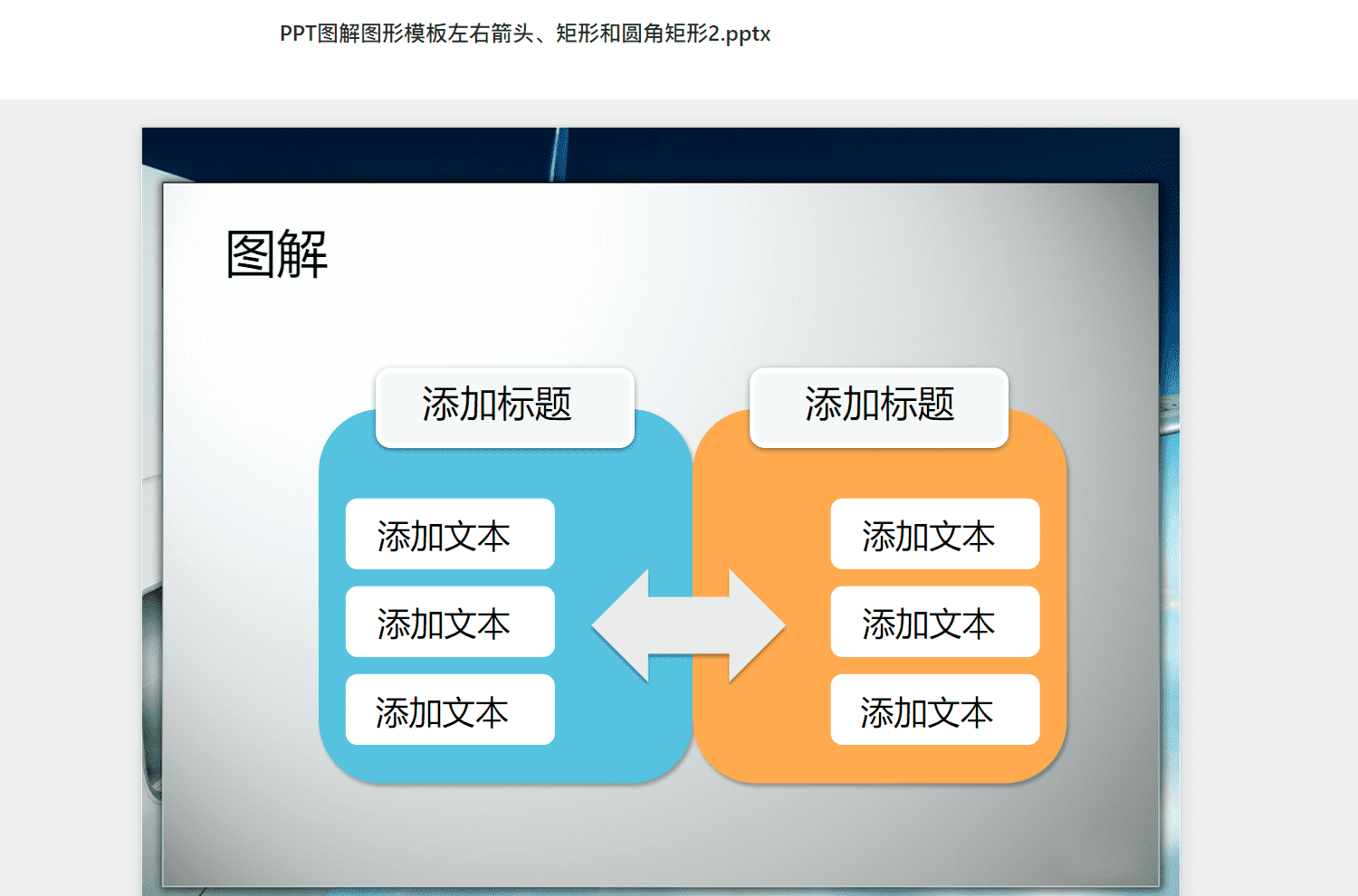Click the top 添加文本 box in the blue panel
1358x896 pixels.
(x=450, y=534)
